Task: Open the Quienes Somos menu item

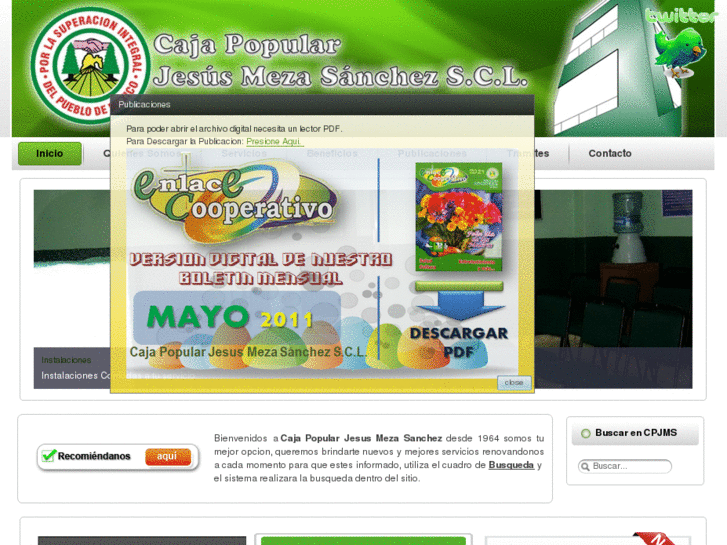Action: pos(142,154)
